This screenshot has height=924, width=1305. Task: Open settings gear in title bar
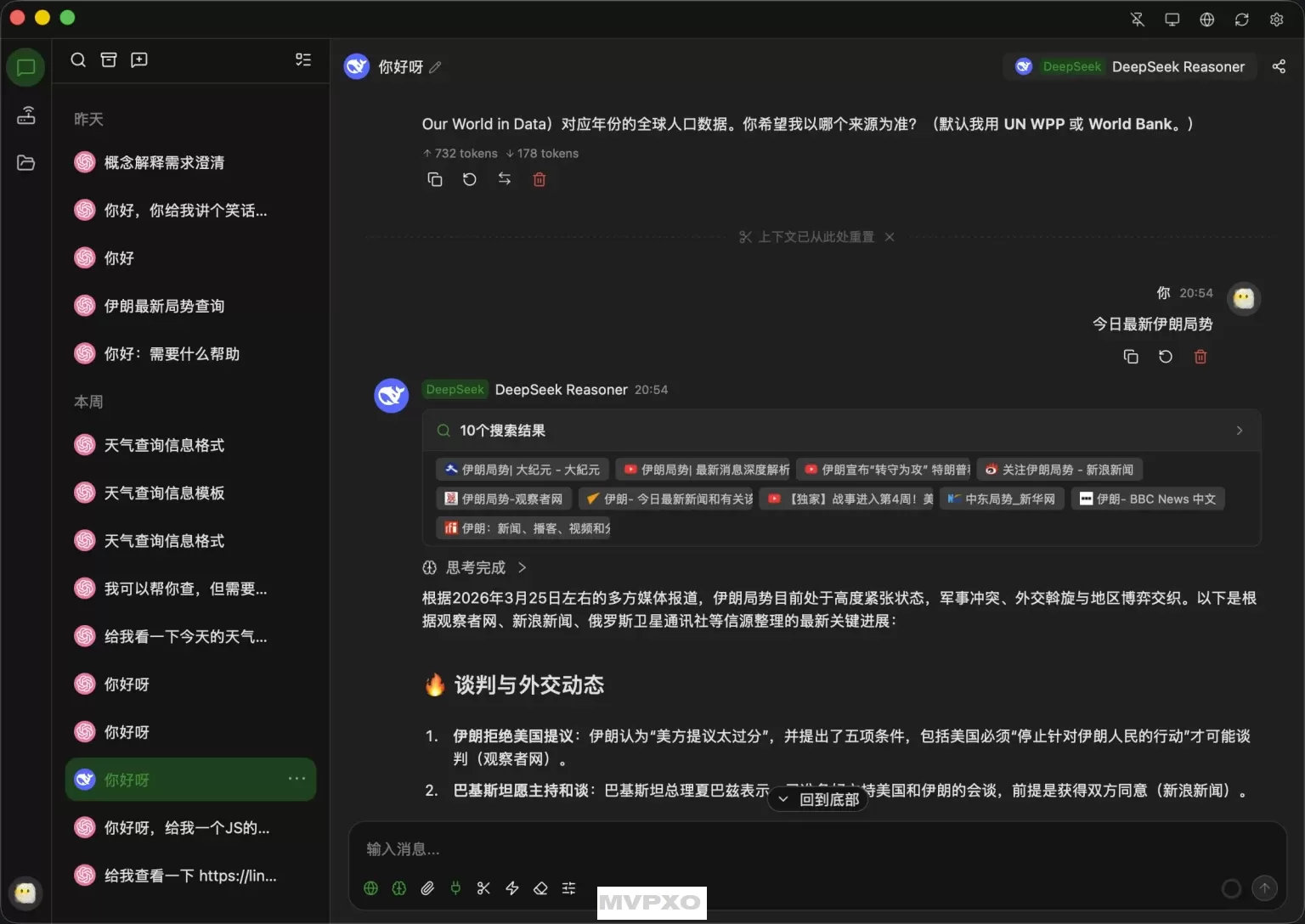tap(1276, 19)
